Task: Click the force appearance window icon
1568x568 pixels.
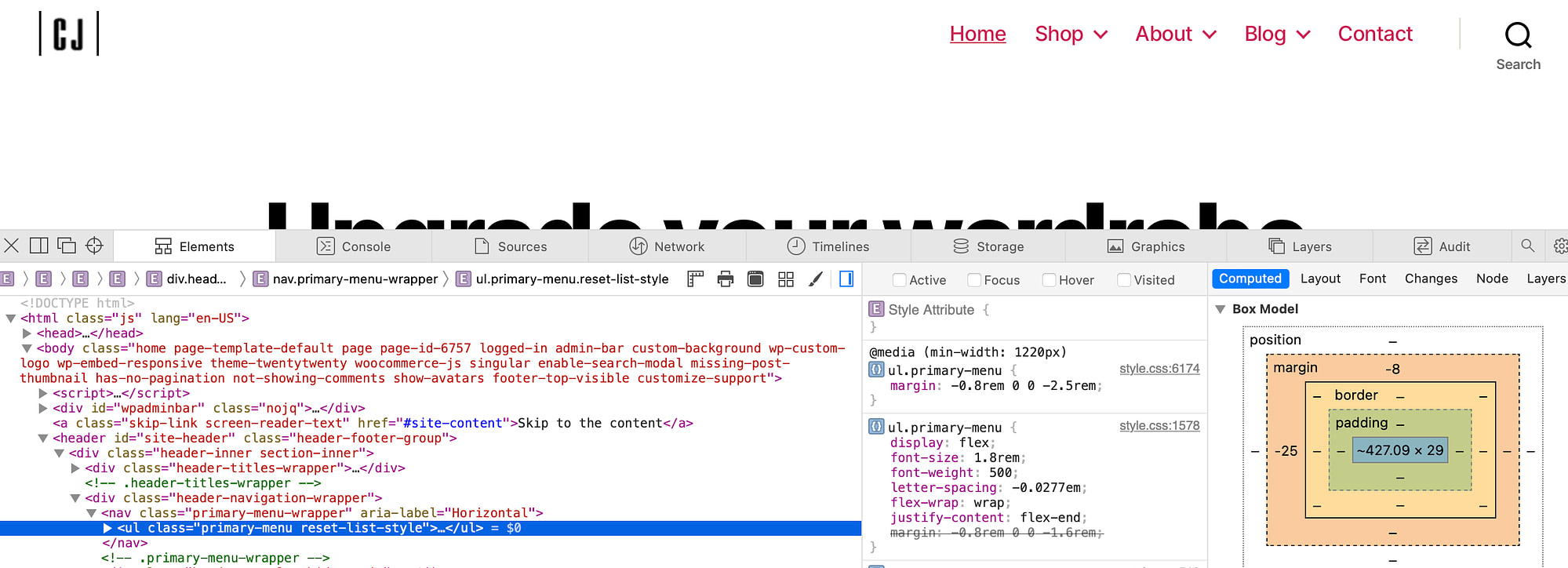Action: pyautogui.click(x=755, y=279)
